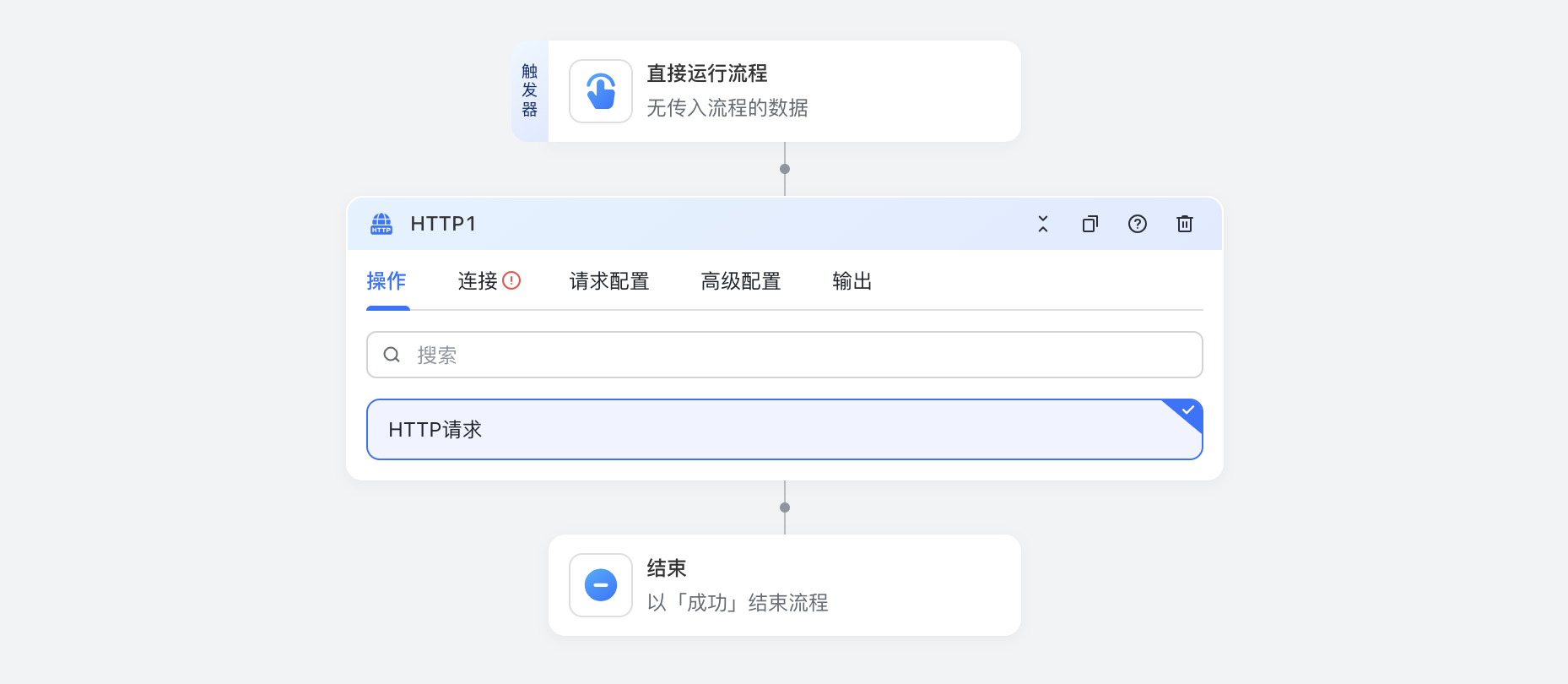Screen dimensions: 1568x684
Task: Duplicate the HTTP1 node with copy icon
Action: 1089,224
